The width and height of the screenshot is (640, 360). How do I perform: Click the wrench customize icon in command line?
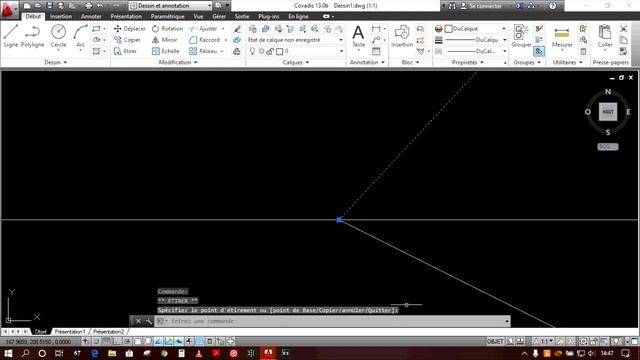(149, 321)
